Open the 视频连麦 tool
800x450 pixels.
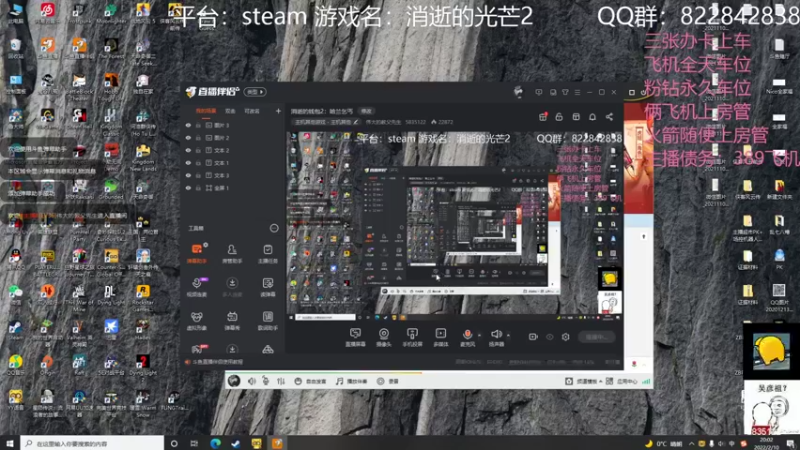pos(196,287)
